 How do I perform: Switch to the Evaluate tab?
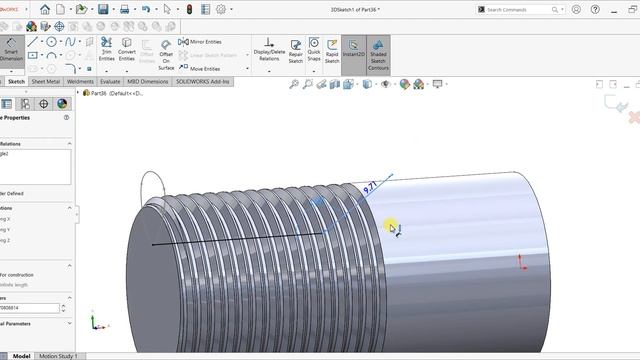coord(110,82)
